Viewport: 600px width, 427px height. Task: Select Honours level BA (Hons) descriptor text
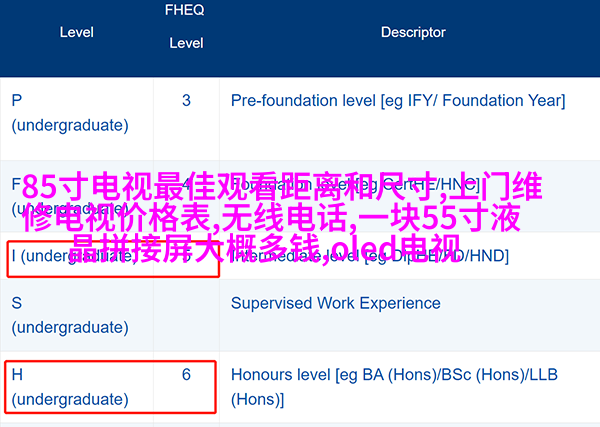(394, 387)
